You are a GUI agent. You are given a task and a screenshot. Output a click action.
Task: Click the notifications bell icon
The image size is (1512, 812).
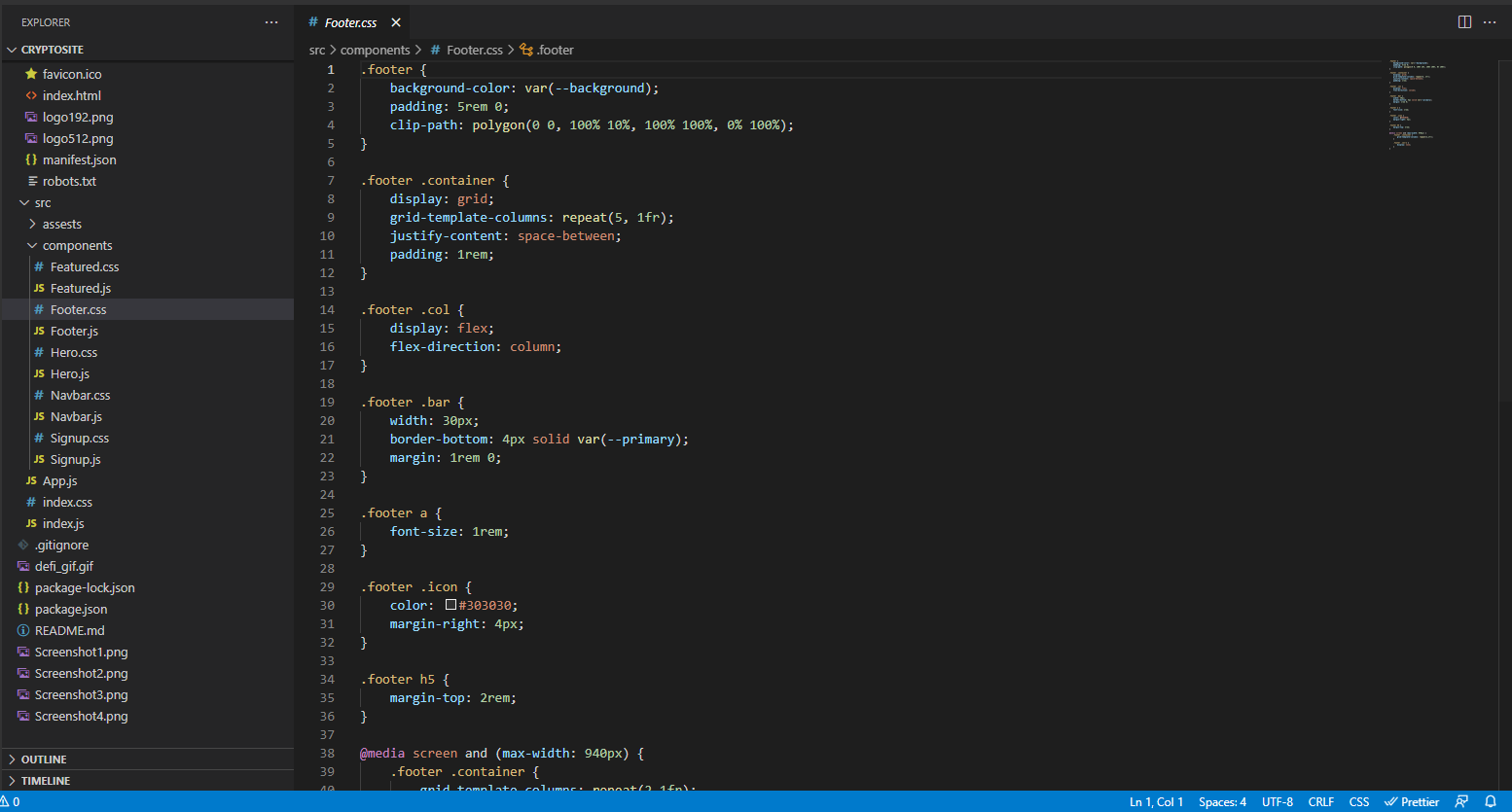1490,802
